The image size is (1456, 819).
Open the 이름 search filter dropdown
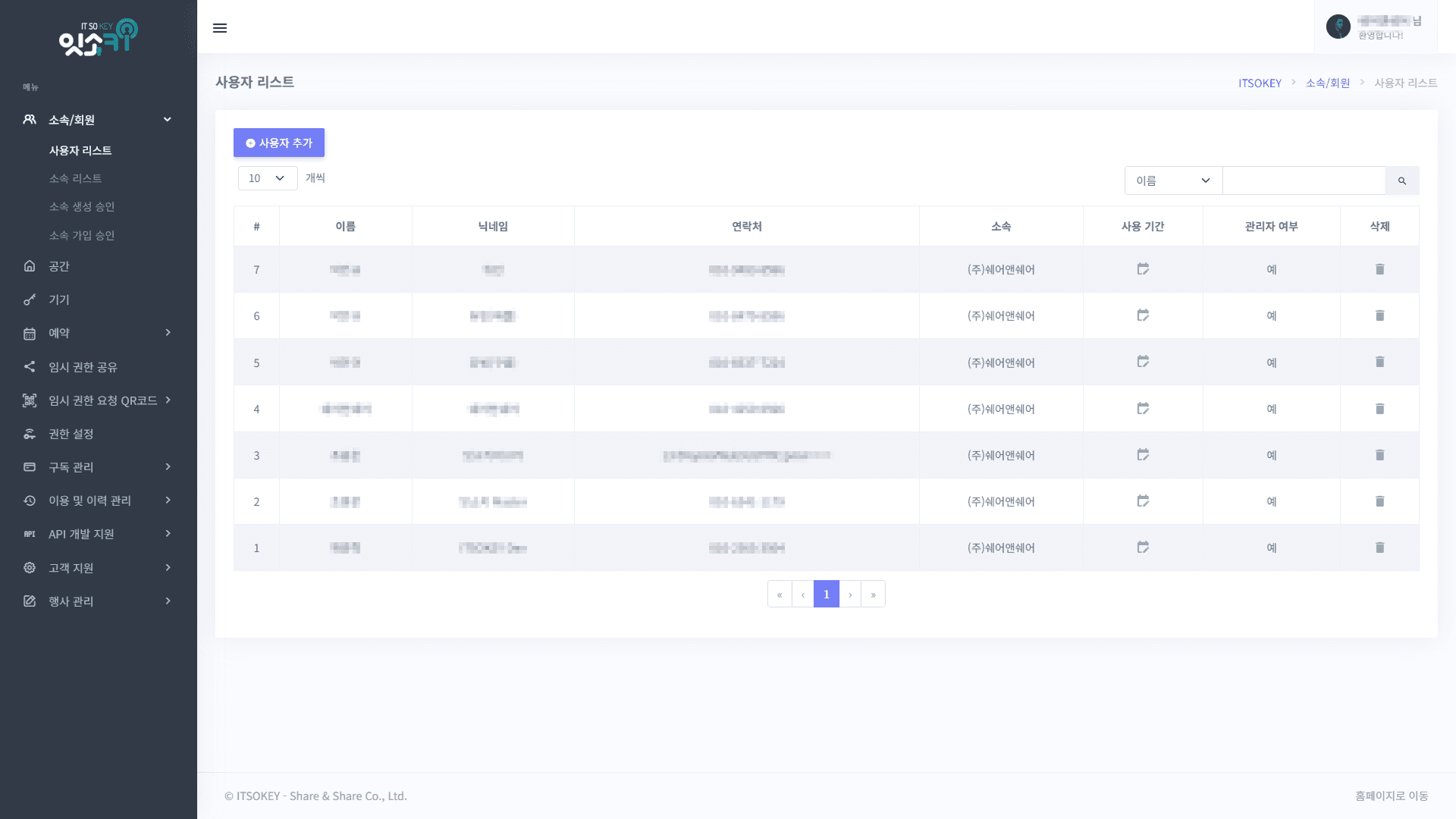pos(1172,180)
